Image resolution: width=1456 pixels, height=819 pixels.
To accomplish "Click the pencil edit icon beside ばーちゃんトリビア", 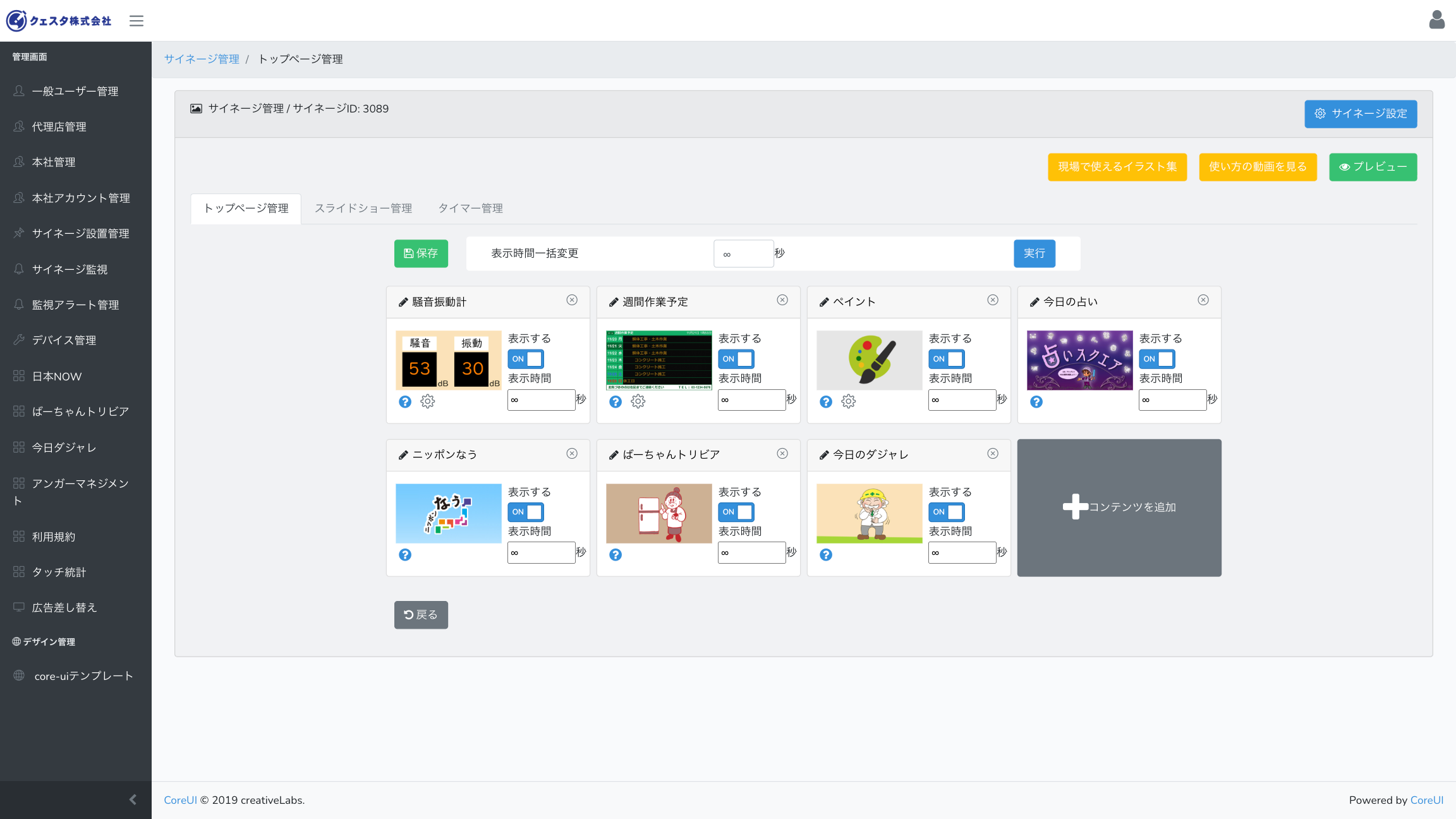I will click(614, 456).
